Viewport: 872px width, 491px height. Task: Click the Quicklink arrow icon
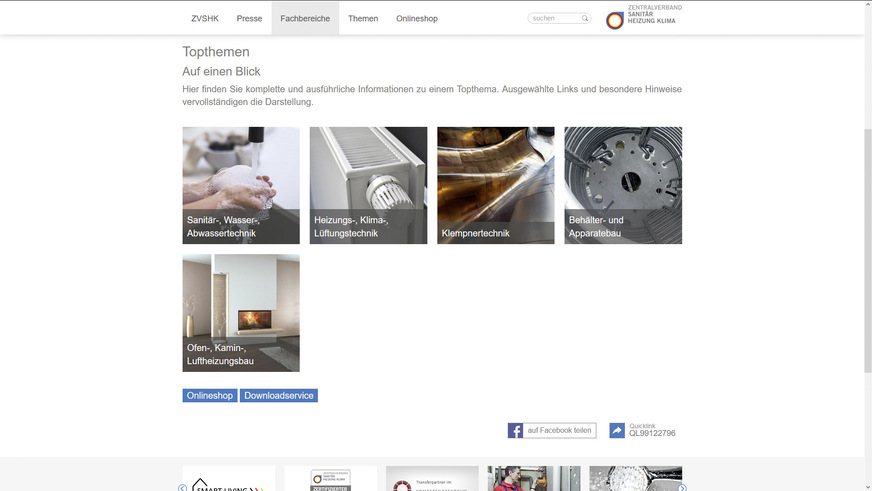click(617, 431)
